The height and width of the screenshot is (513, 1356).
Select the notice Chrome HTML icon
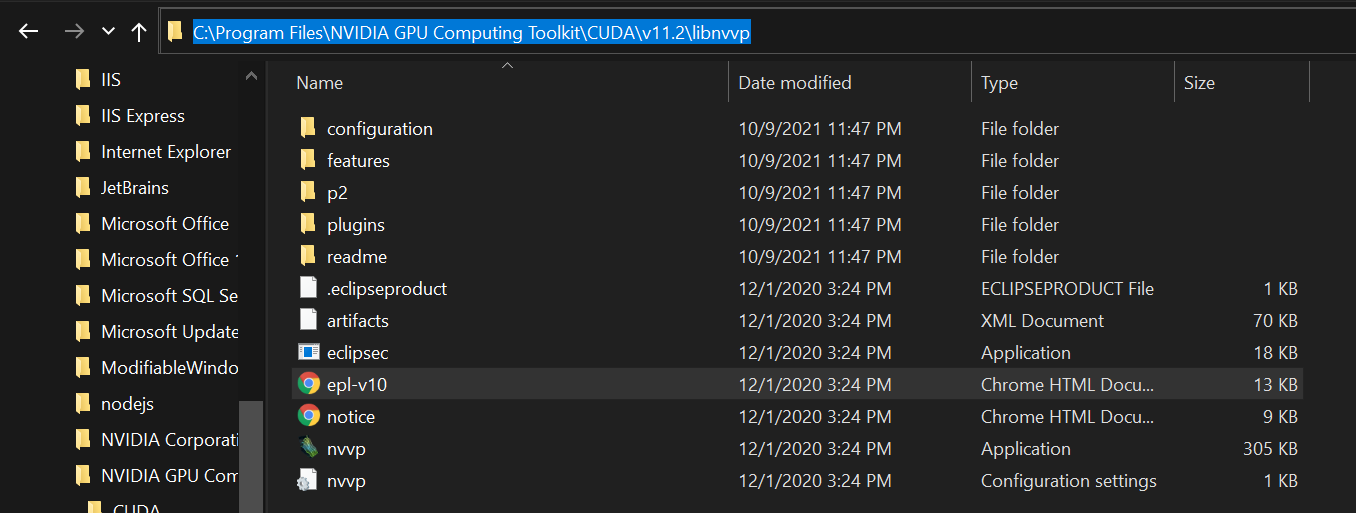(308, 416)
